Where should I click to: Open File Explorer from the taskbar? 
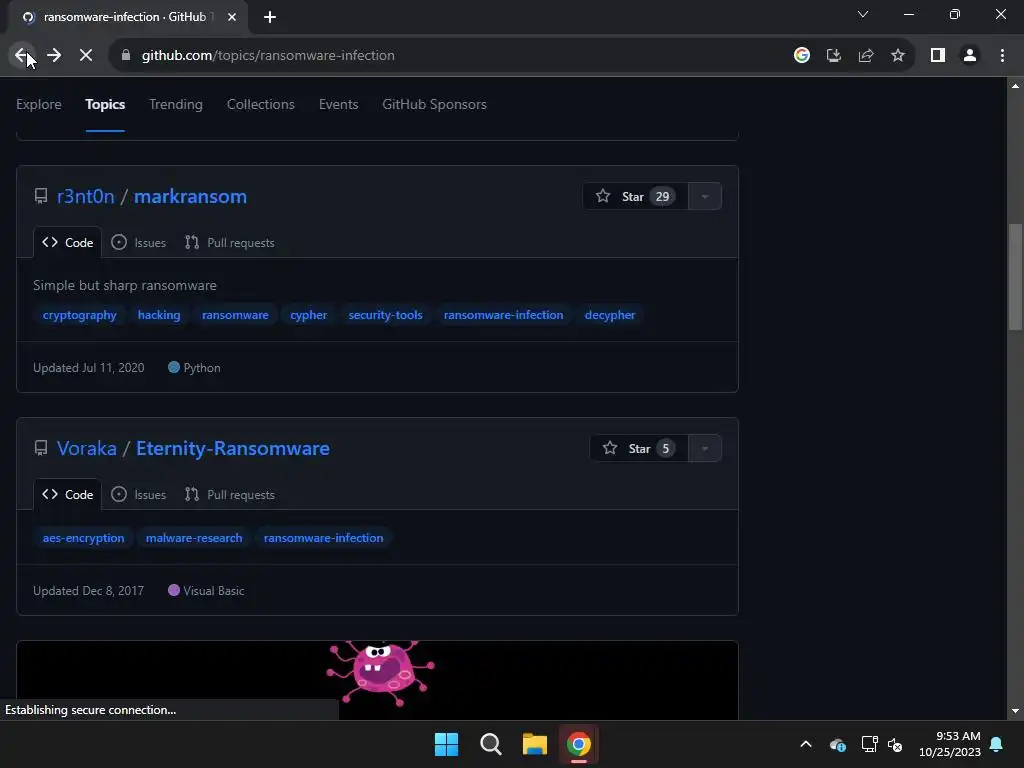535,744
